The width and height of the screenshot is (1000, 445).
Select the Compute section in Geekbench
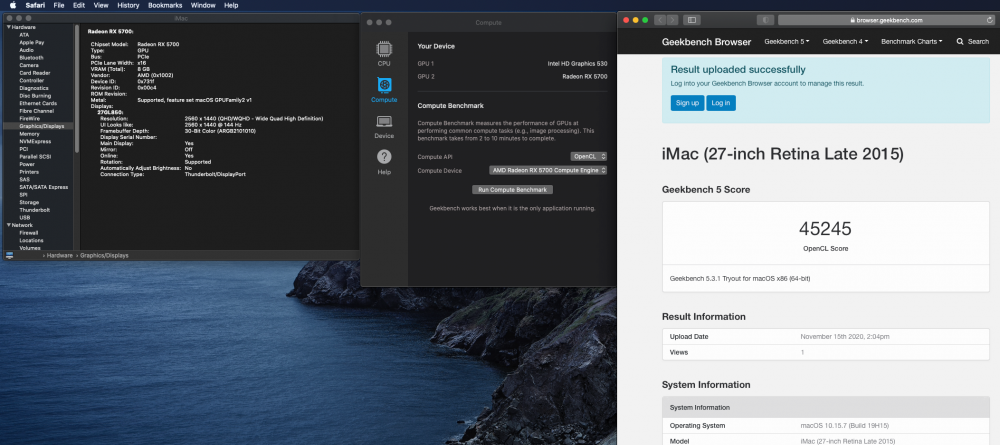[x=384, y=90]
